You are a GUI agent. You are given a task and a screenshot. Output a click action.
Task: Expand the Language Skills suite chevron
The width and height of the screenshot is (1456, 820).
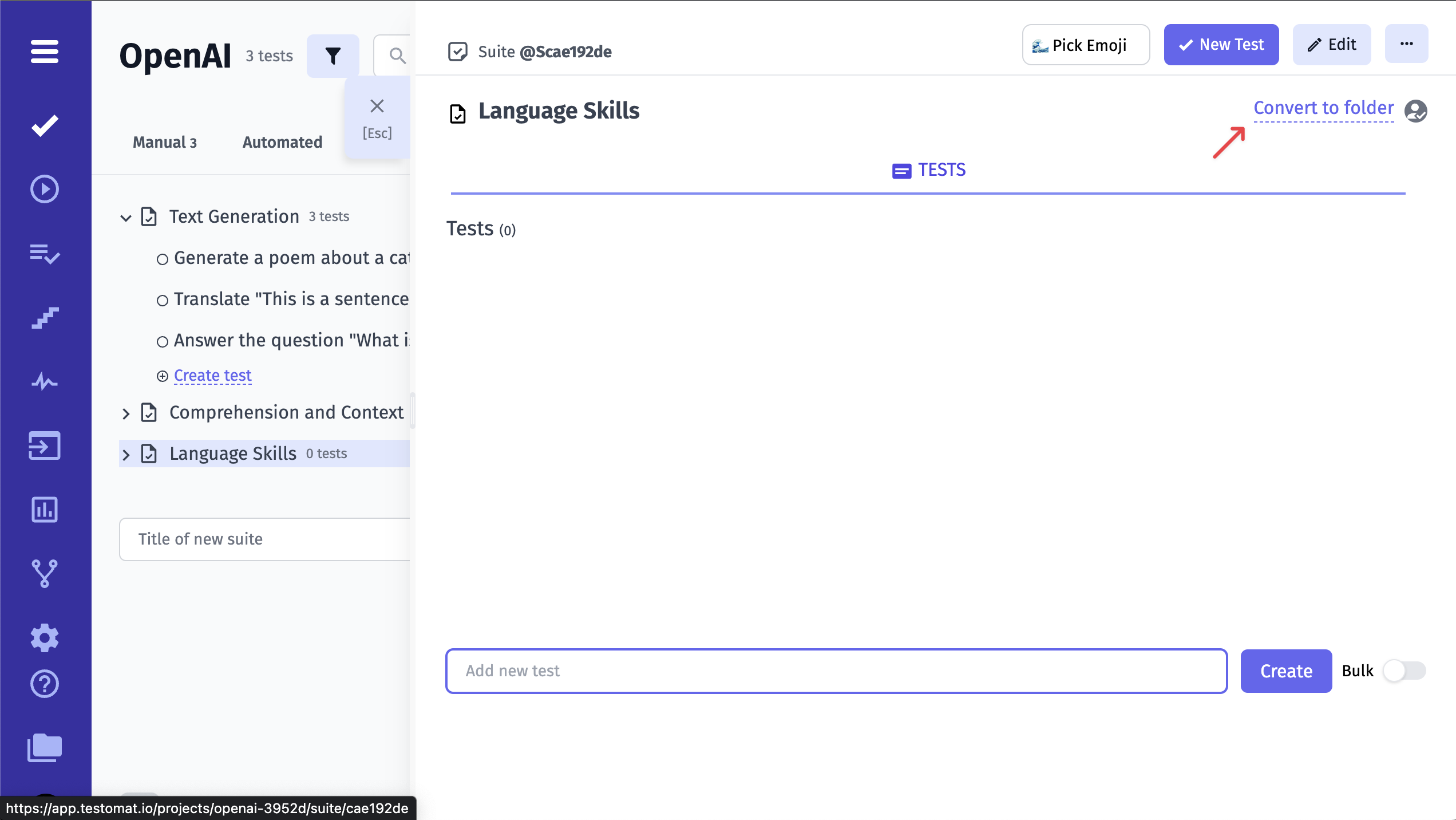(x=126, y=455)
